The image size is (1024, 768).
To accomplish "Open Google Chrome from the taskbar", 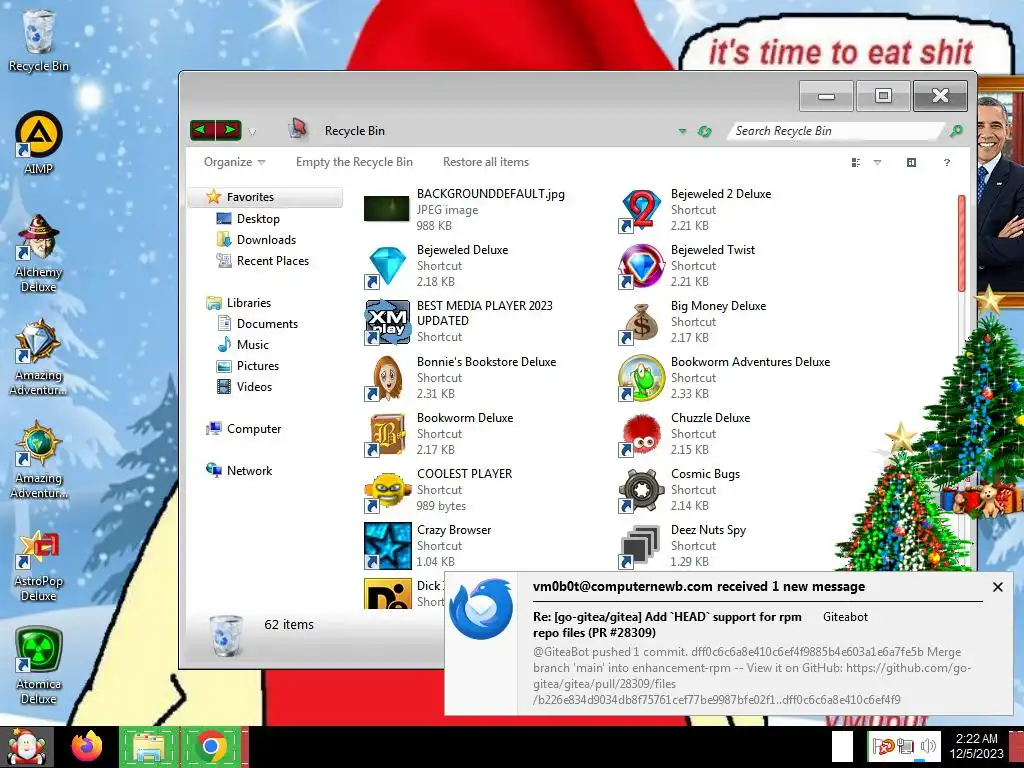I will pyautogui.click(x=211, y=747).
